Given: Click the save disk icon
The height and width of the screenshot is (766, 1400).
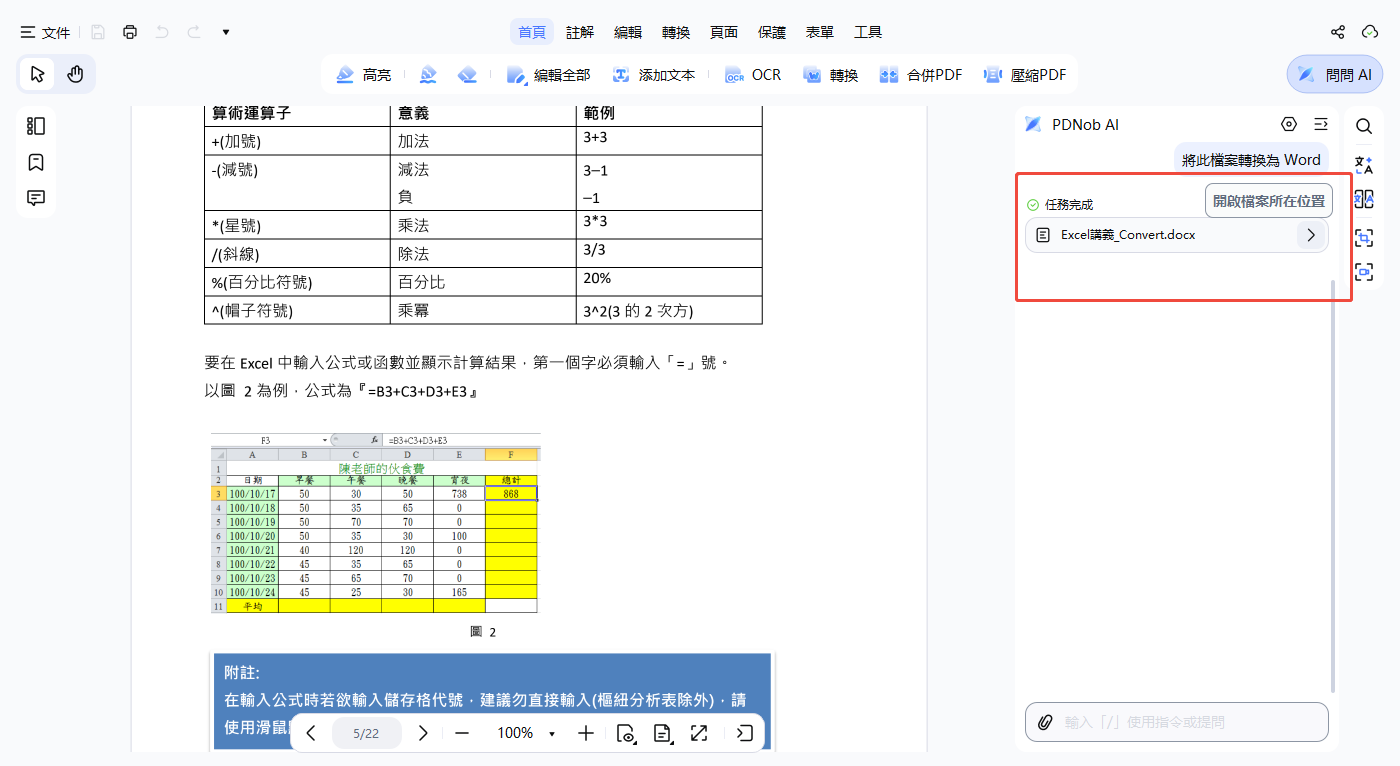Looking at the screenshot, I should pyautogui.click(x=98, y=32).
